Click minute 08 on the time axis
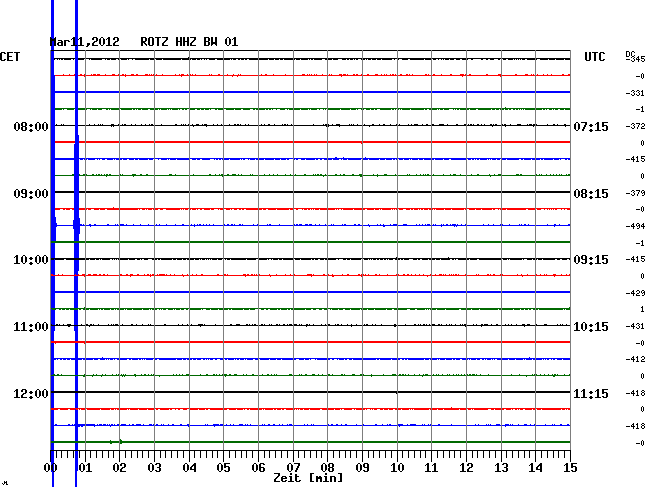The image size is (650, 494). click(x=327, y=468)
